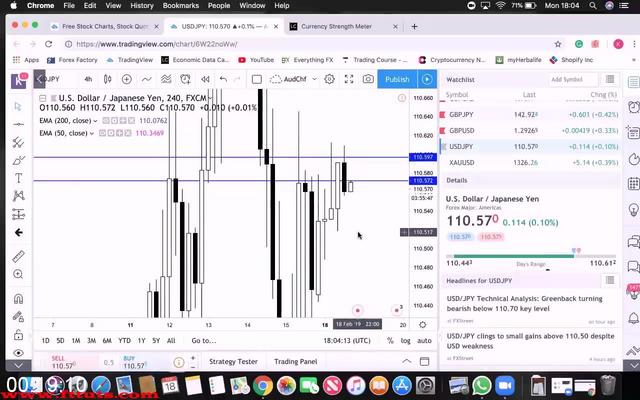
Task: Open the pitchfork drawing tools
Action: [18, 142]
